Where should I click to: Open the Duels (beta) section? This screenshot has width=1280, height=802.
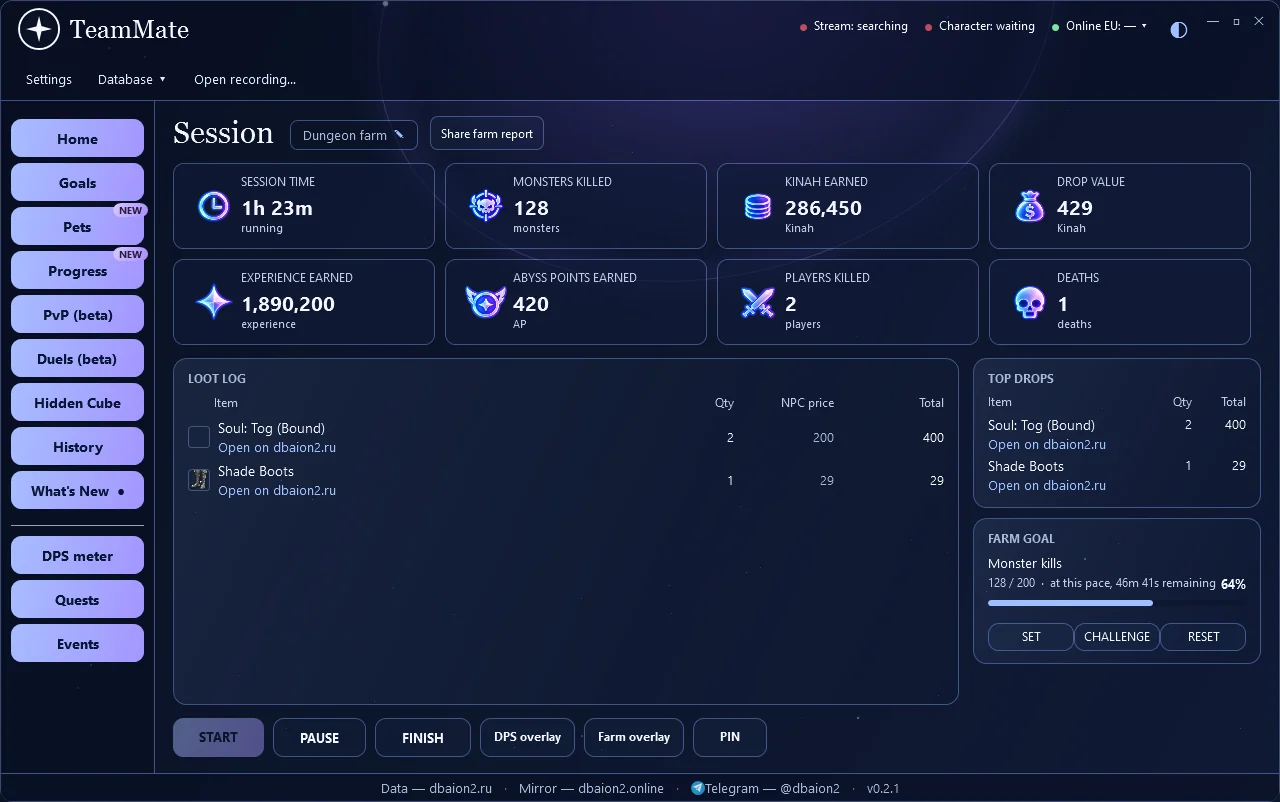click(x=78, y=359)
